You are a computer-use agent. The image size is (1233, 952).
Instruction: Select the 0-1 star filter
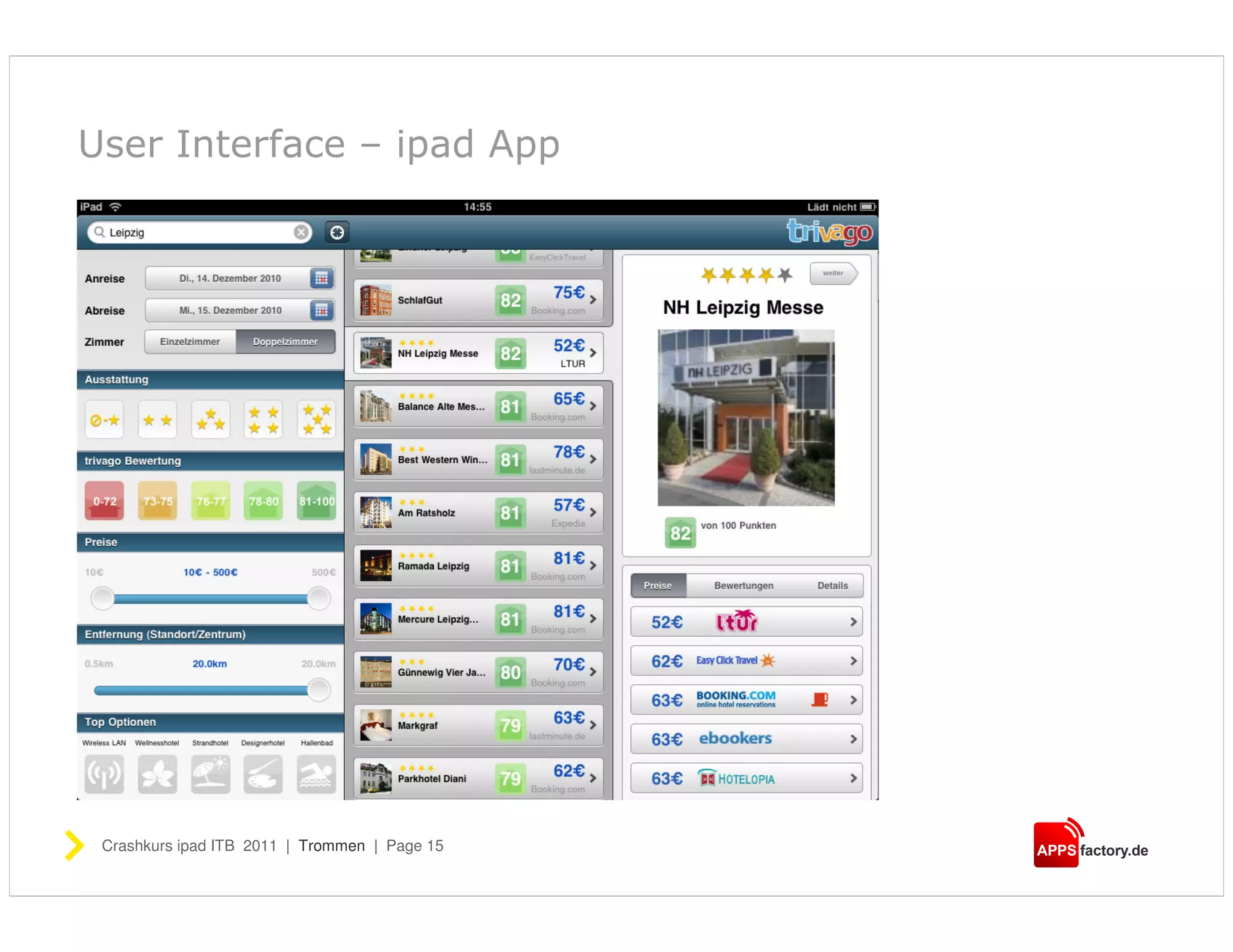(104, 420)
